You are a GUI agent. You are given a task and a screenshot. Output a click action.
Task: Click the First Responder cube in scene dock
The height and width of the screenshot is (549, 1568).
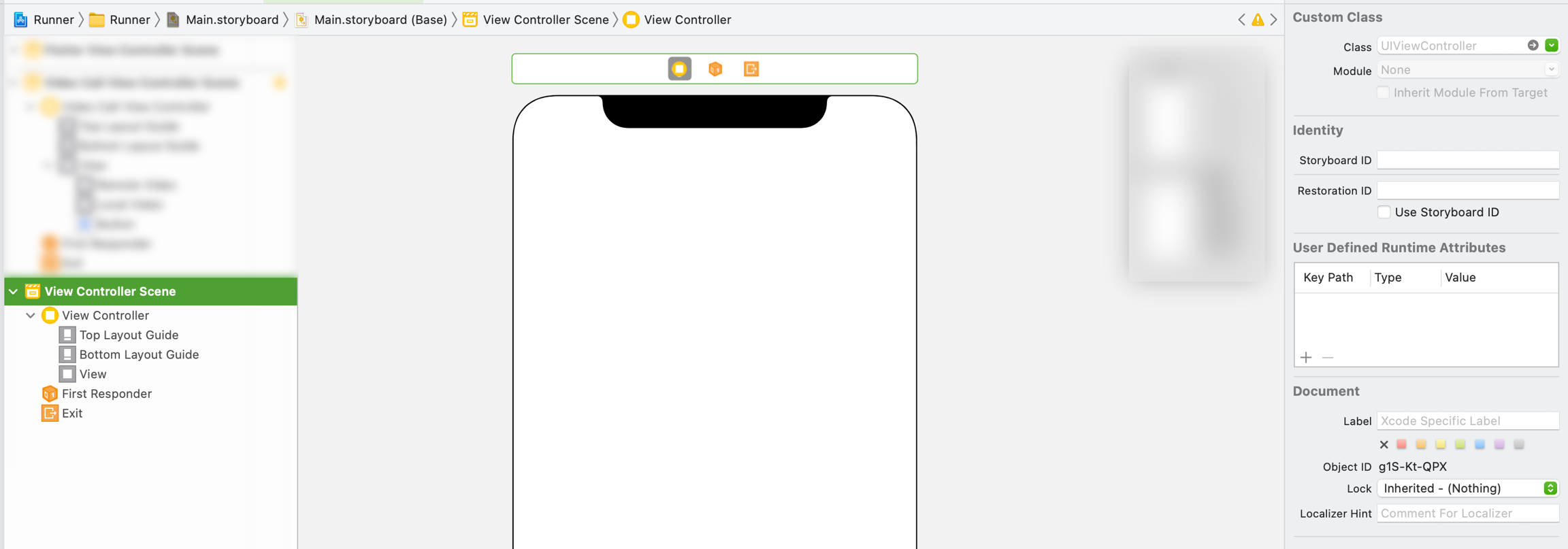click(715, 69)
